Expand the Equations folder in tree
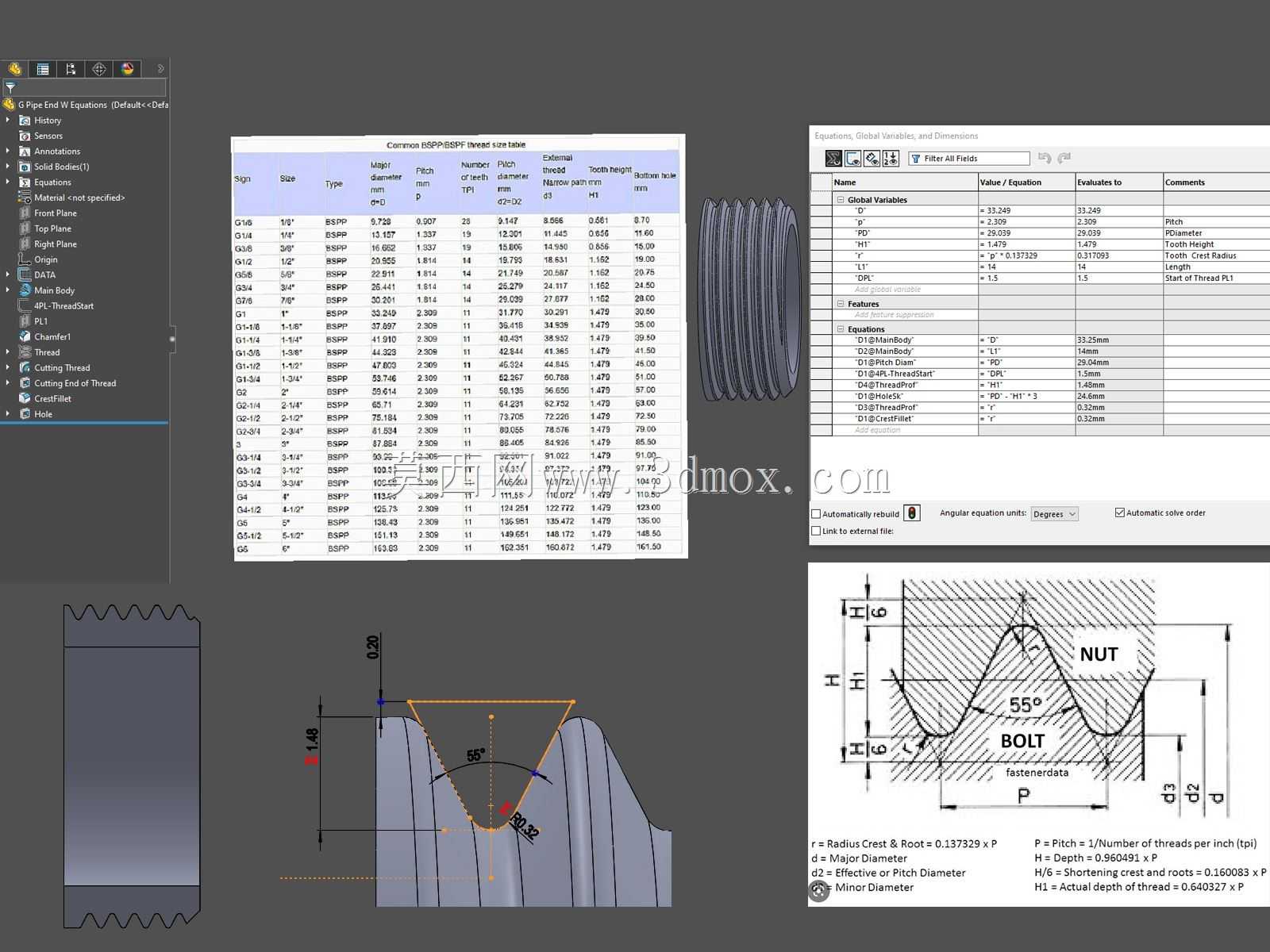Image resolution: width=1270 pixels, height=952 pixels. pos(8,182)
